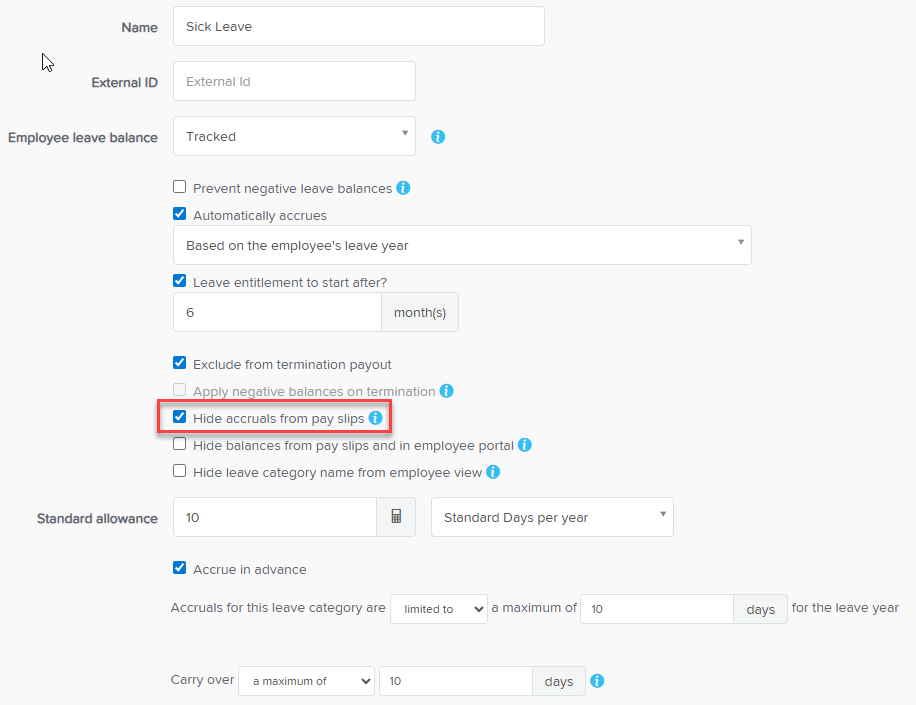Viewport: 916px width, 705px height.
Task: Open the Standard Days per year dropdown
Action: point(552,517)
